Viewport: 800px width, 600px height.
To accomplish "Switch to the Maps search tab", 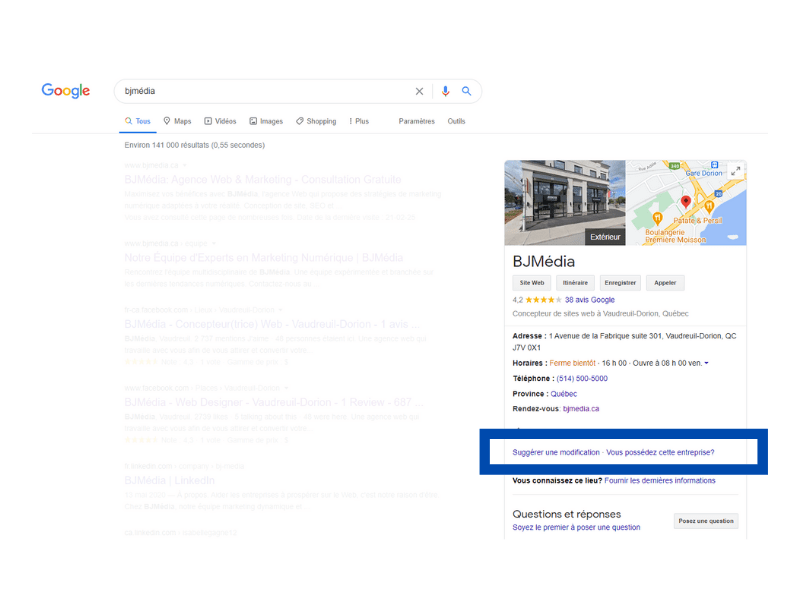I will (x=177, y=120).
